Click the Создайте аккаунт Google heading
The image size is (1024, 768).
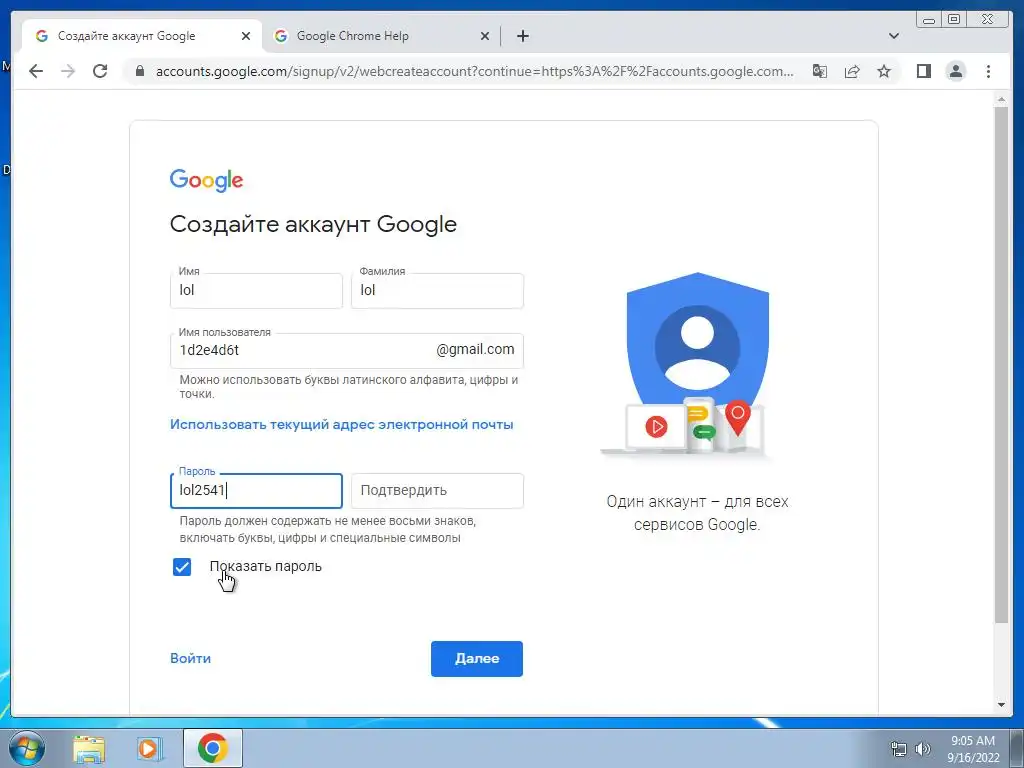click(313, 224)
